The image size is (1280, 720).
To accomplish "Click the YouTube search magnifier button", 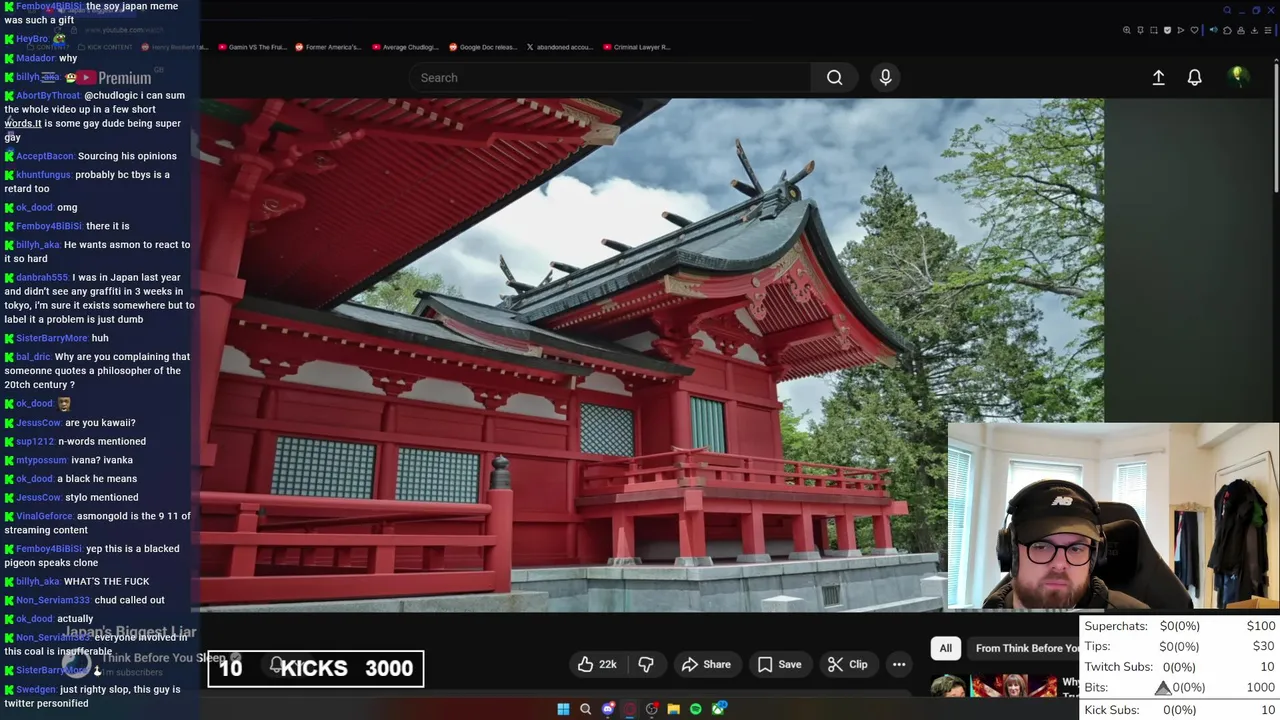I will click(x=834, y=77).
